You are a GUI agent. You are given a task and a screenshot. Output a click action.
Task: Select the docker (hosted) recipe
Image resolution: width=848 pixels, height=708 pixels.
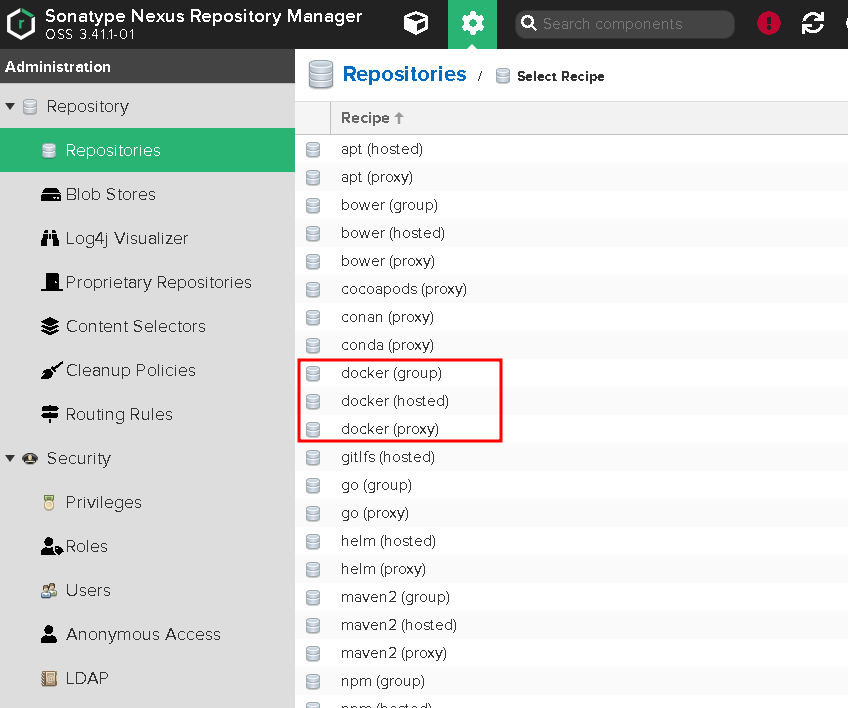click(571, 401)
